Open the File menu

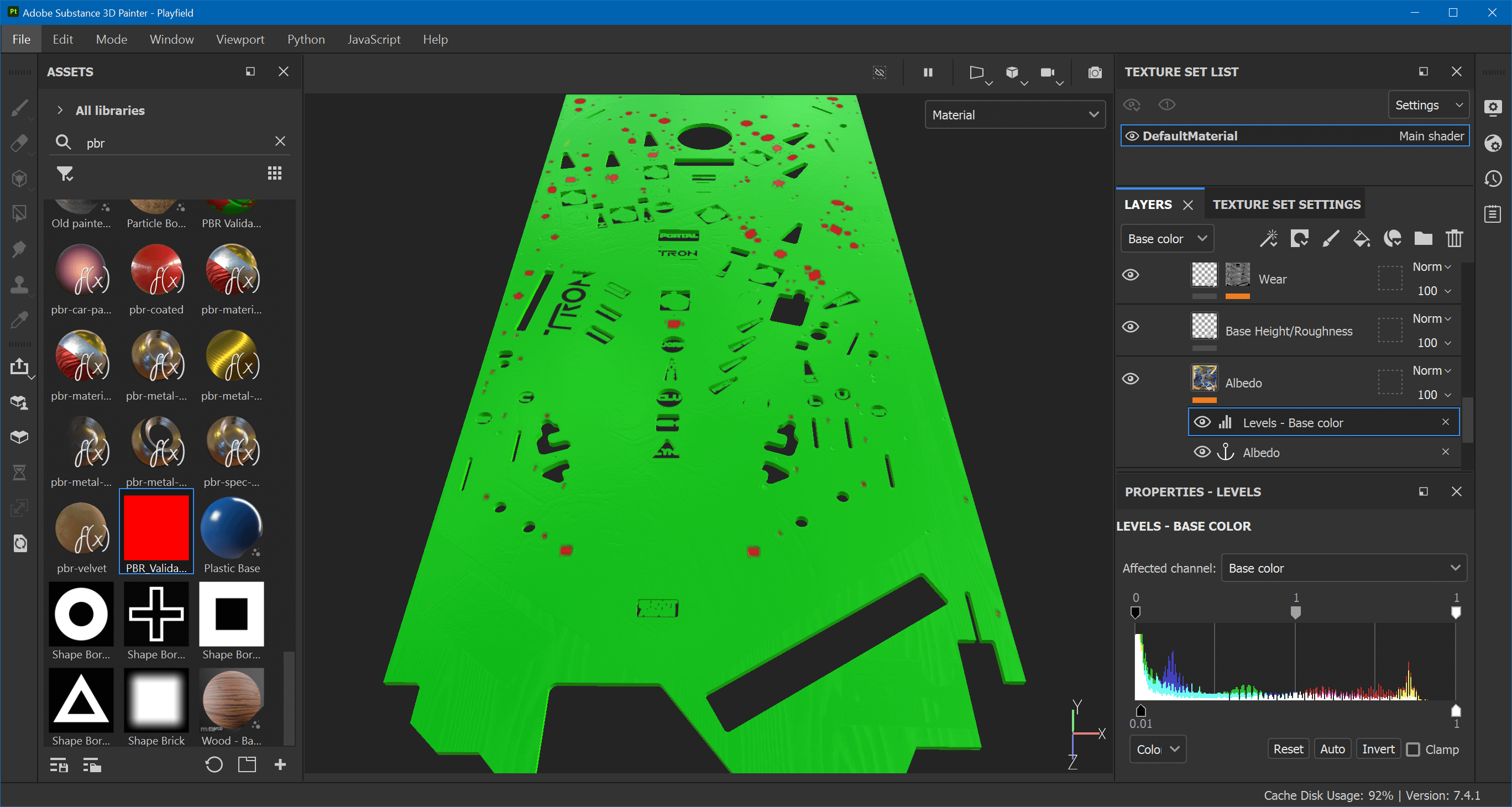21,39
